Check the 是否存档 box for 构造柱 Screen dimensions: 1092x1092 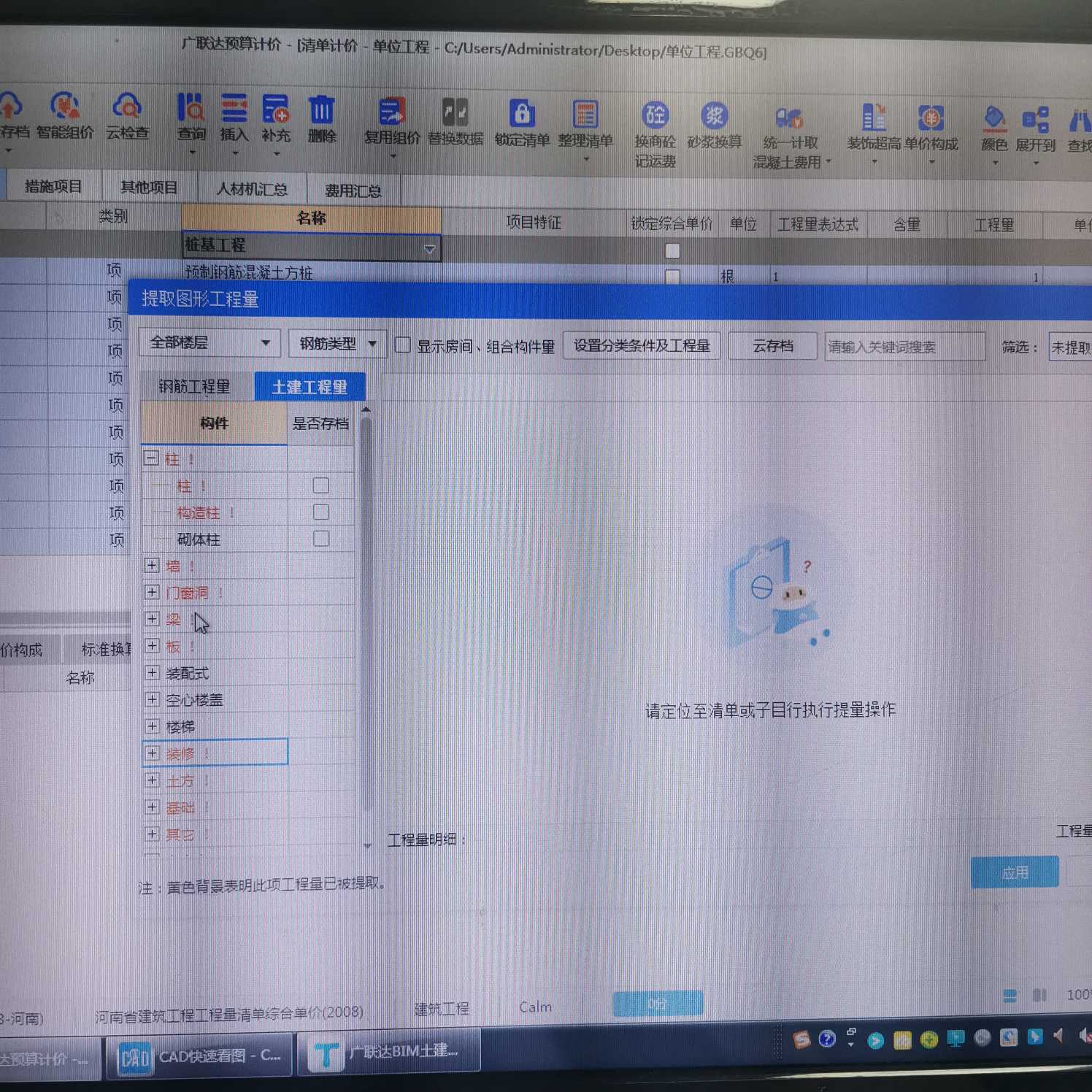pos(320,512)
